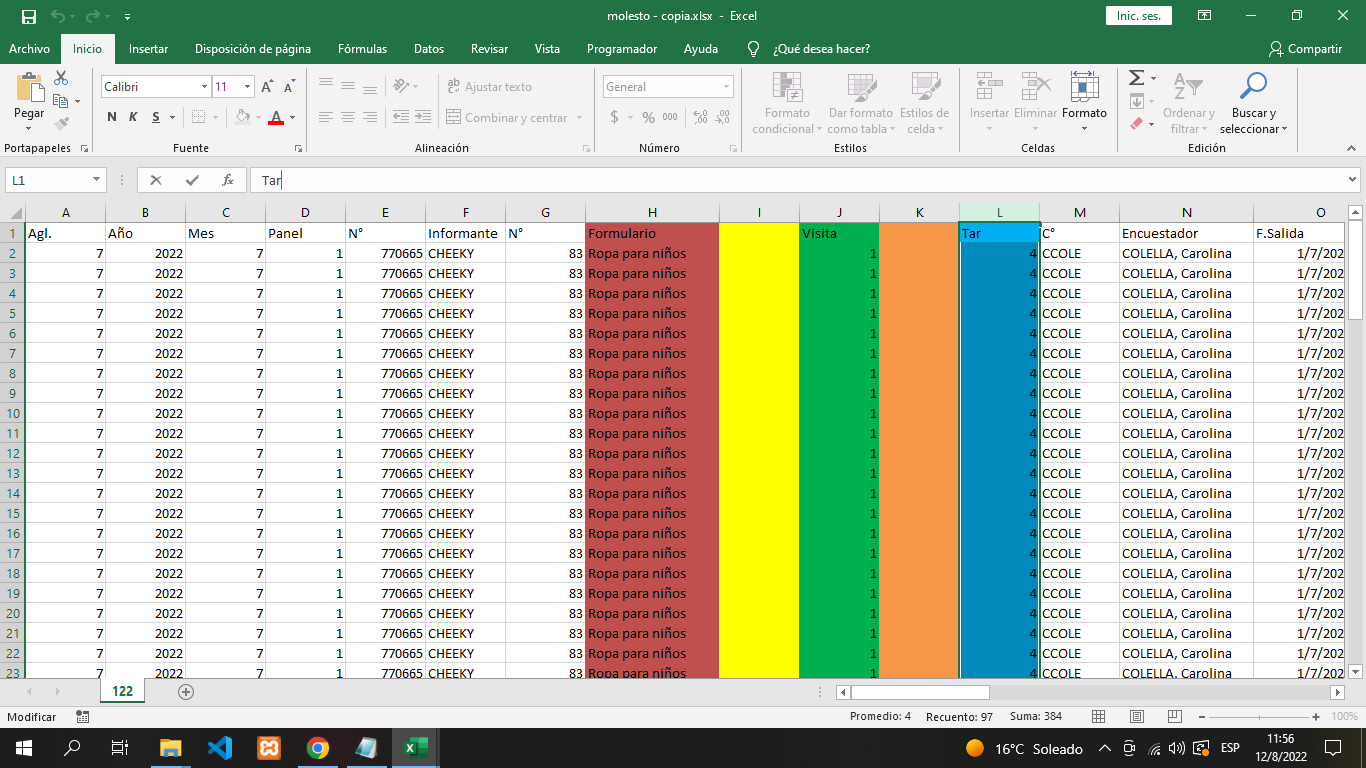Open the font size dropdown

[x=248, y=87]
